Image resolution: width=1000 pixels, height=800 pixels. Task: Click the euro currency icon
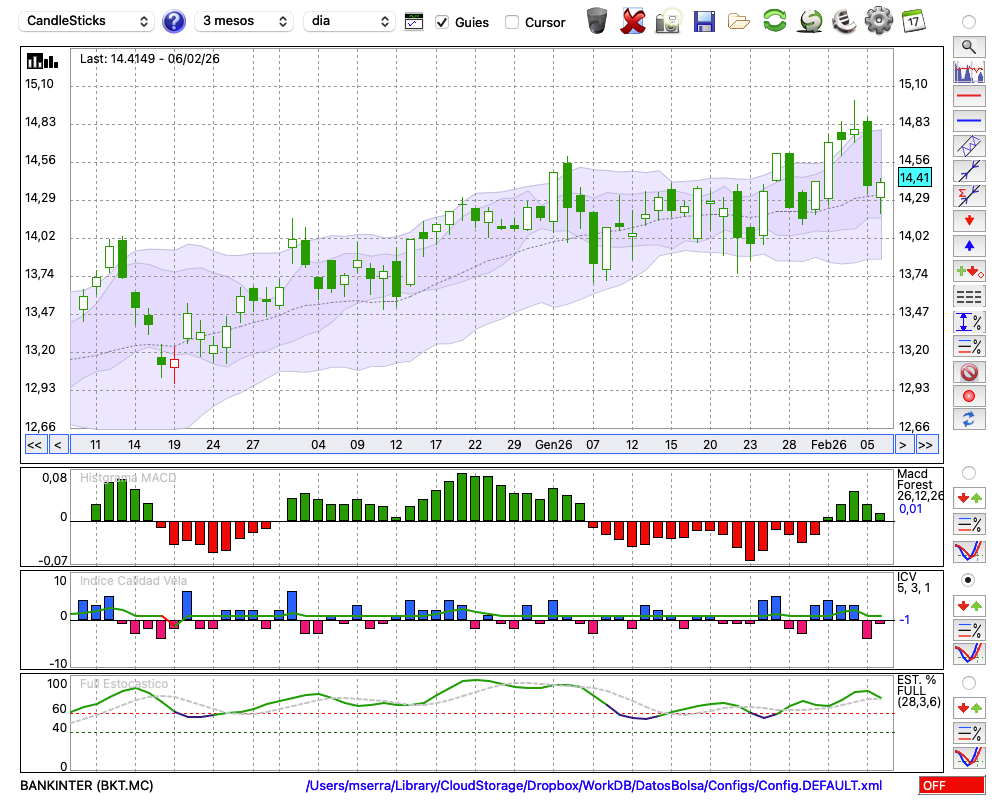point(844,21)
